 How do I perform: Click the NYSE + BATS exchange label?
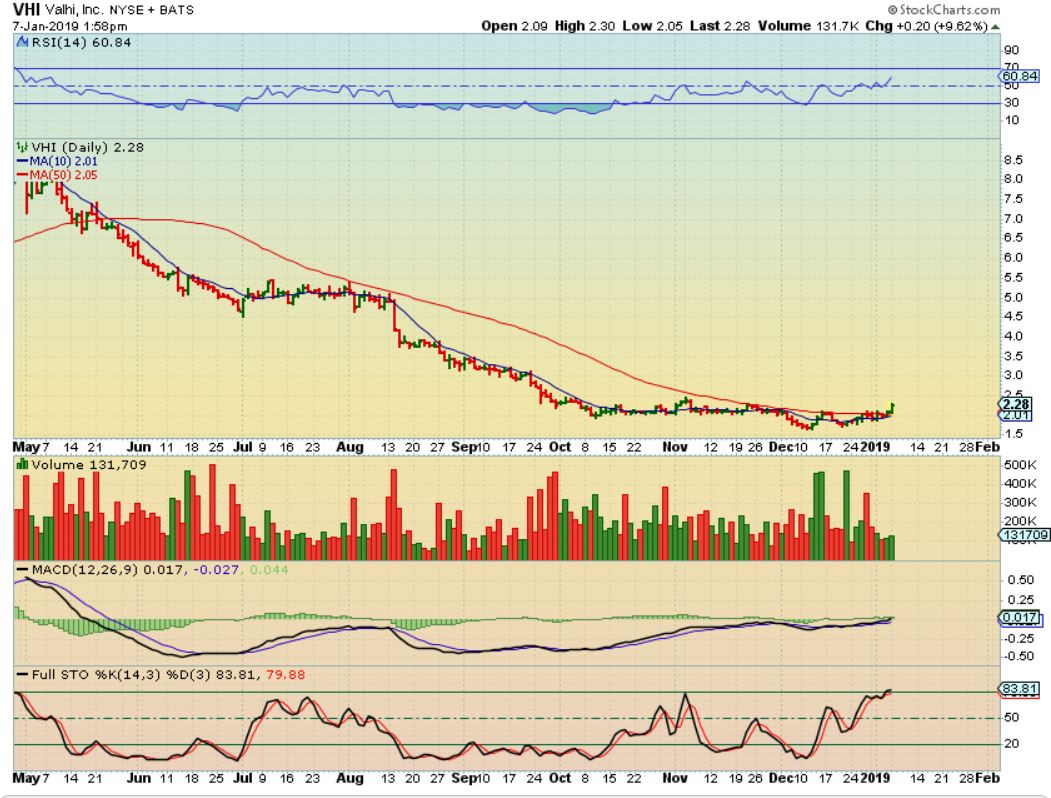(151, 10)
